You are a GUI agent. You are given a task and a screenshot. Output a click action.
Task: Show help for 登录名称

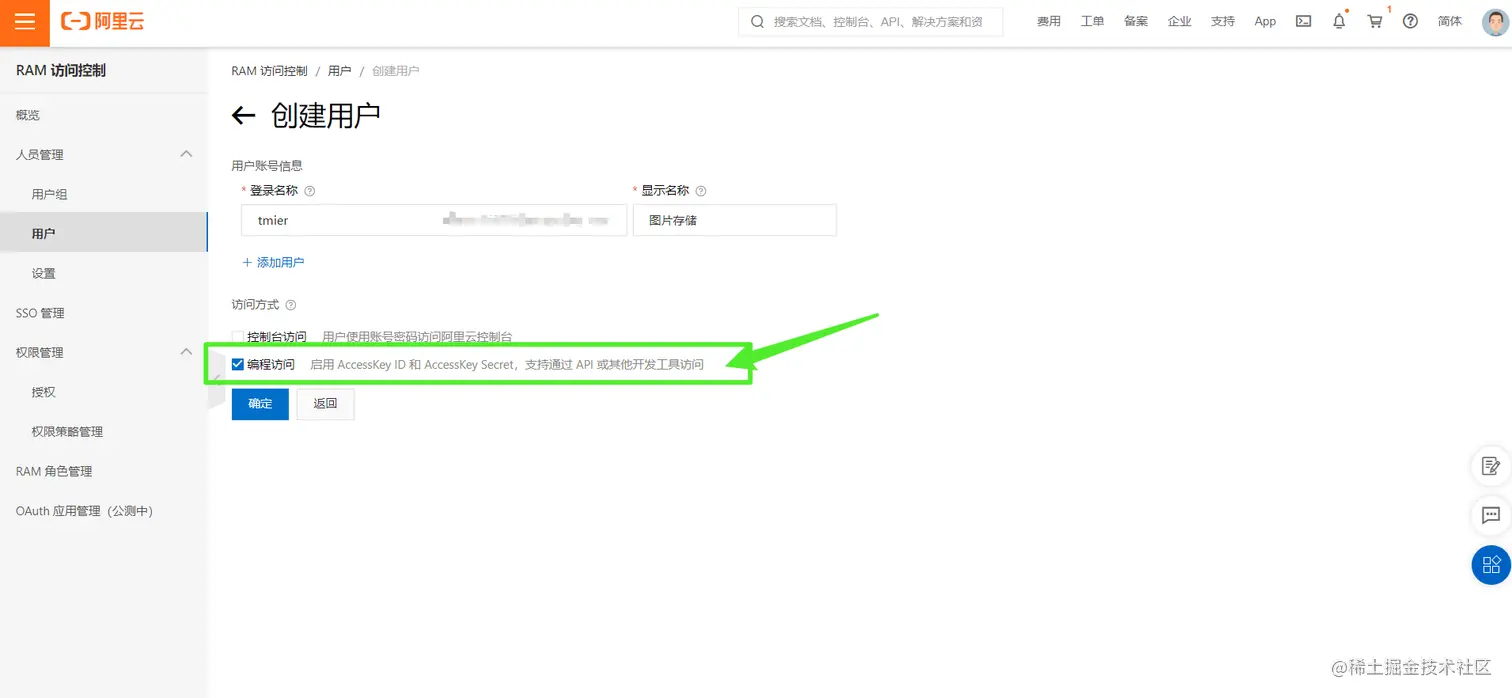[310, 191]
